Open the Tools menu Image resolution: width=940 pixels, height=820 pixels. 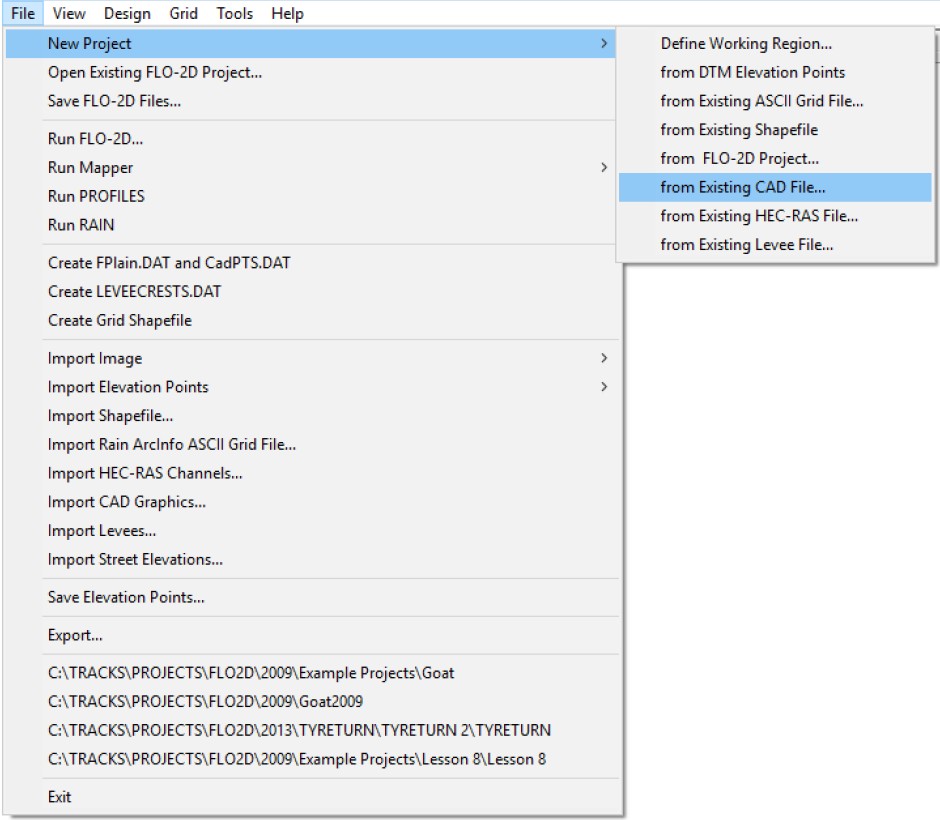point(234,13)
